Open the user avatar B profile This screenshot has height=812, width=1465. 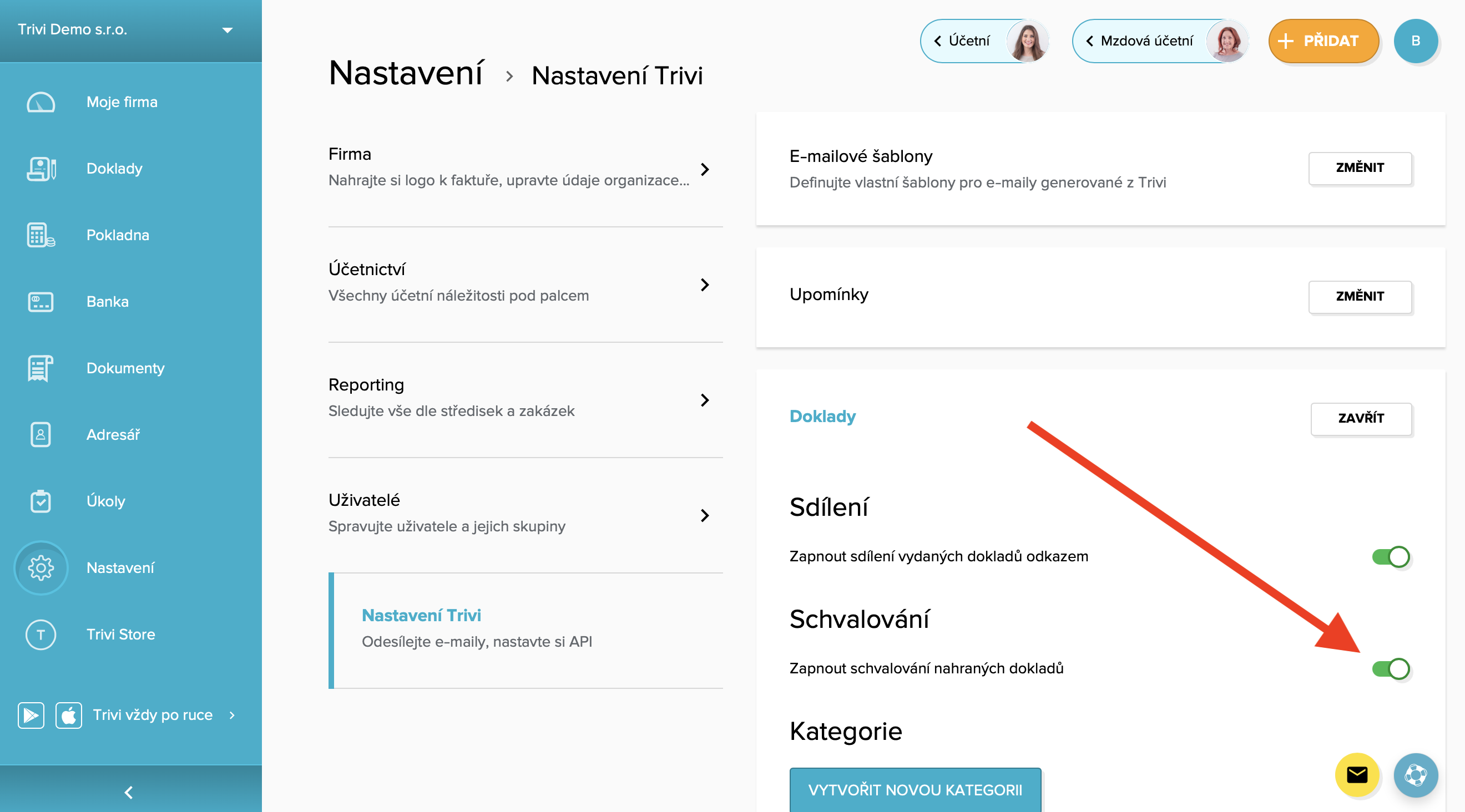(1416, 41)
